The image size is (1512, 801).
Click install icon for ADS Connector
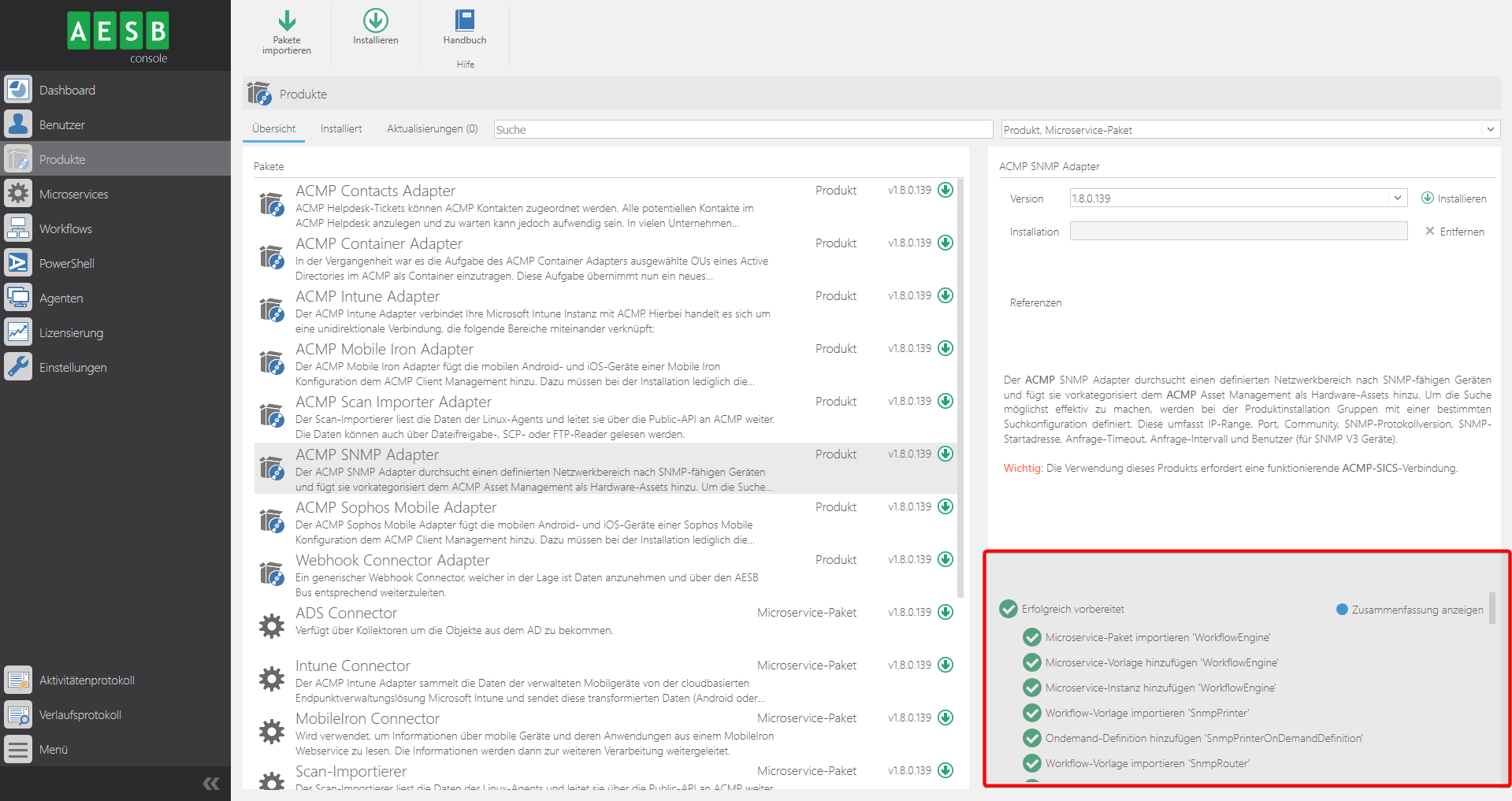pyautogui.click(x=945, y=612)
